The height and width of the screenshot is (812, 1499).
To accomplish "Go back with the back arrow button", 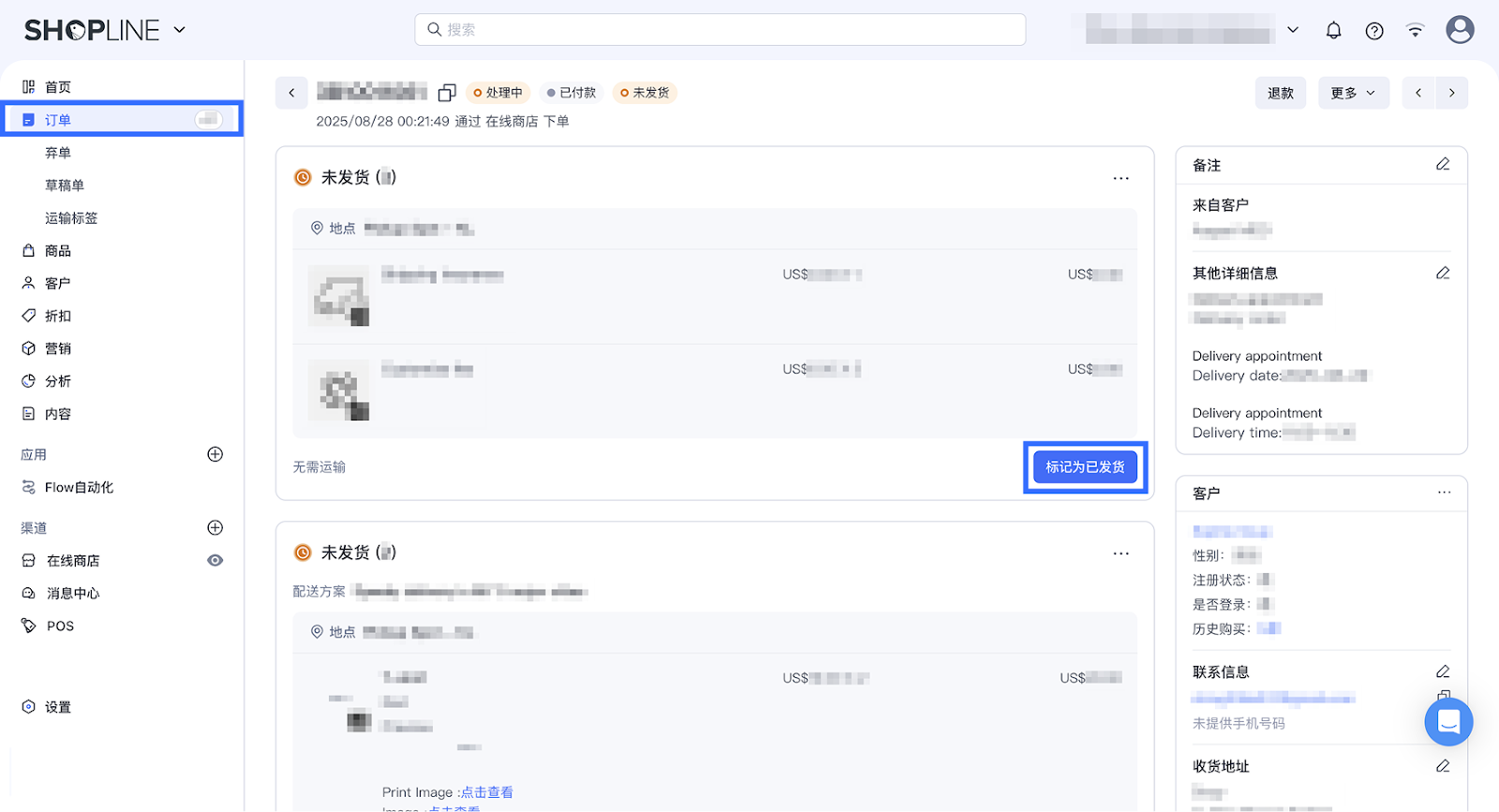I will [x=291, y=93].
